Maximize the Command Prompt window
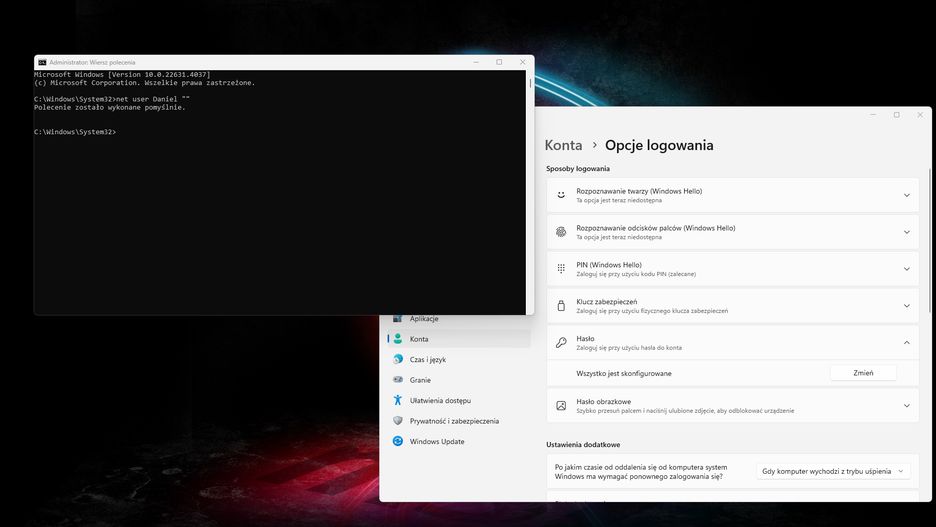Viewport: 936px width, 527px height. click(499, 62)
